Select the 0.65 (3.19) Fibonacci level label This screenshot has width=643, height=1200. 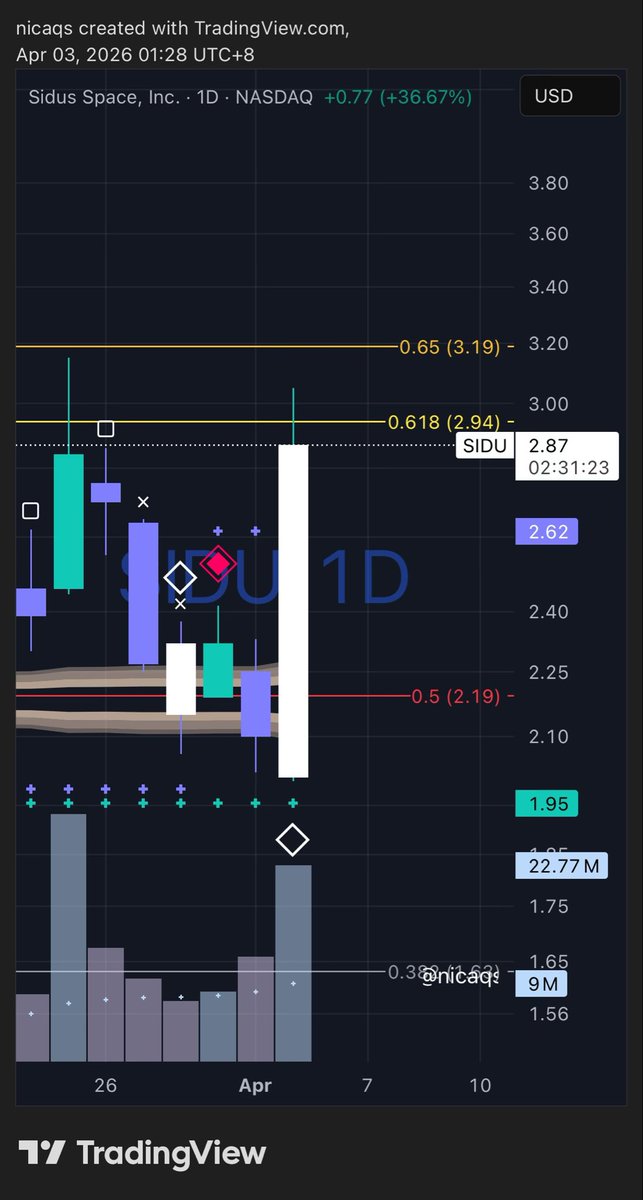[x=450, y=347]
